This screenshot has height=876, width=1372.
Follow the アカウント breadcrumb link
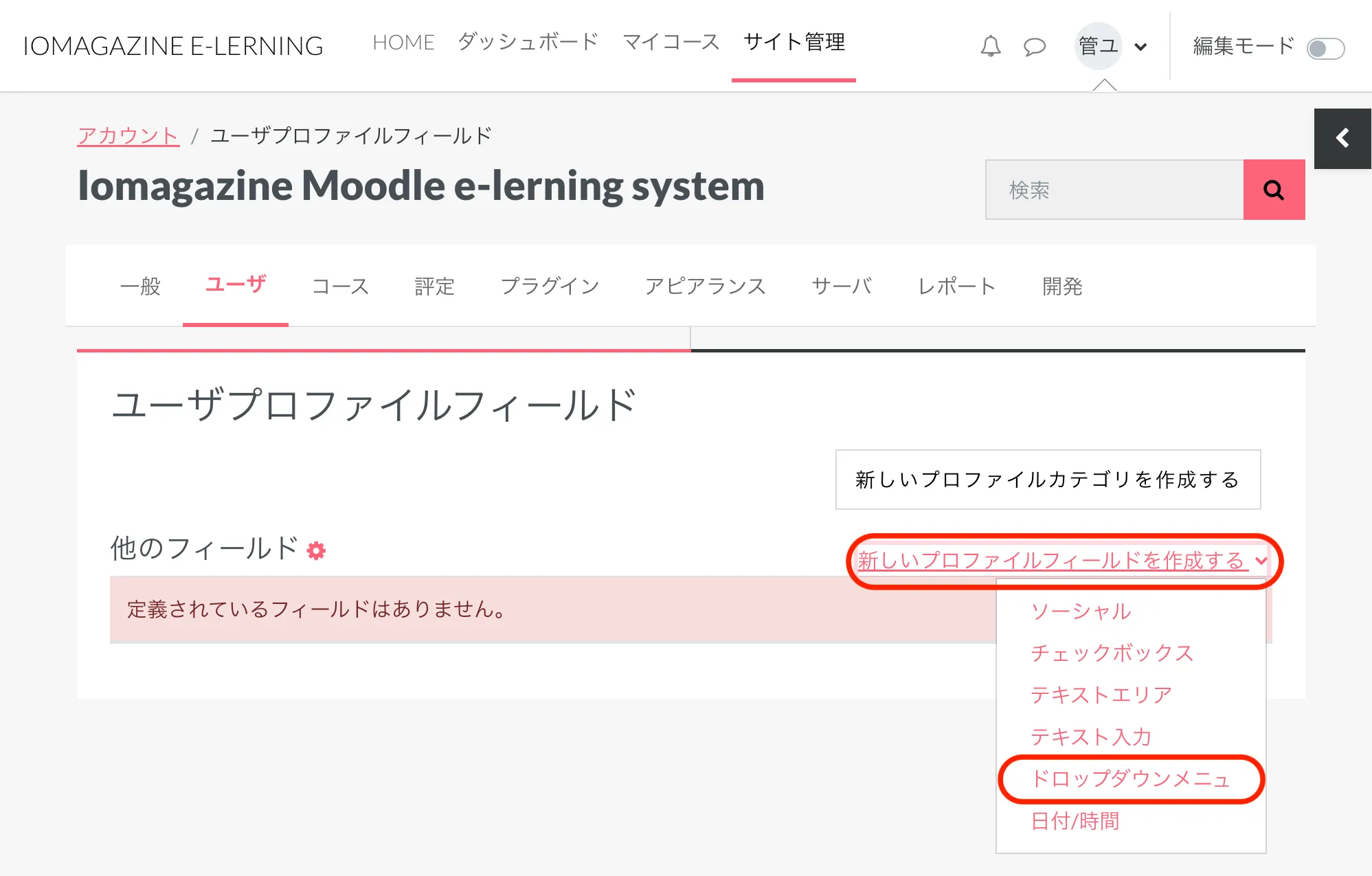(x=128, y=135)
